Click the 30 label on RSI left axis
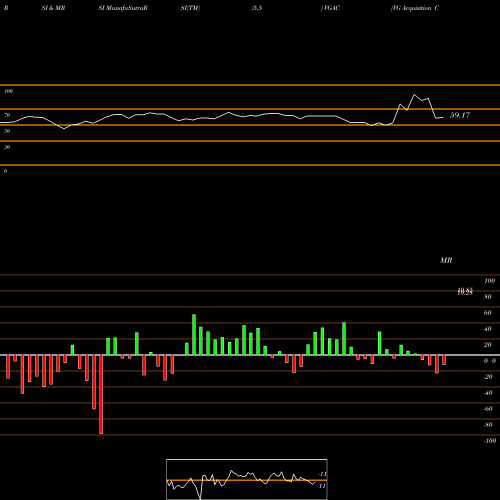Screen dimensions: 500x500 click(x=7, y=147)
